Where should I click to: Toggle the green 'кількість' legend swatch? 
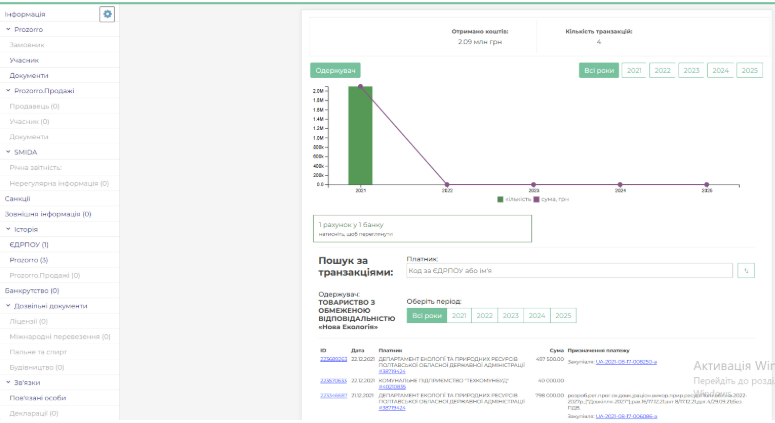(501, 199)
